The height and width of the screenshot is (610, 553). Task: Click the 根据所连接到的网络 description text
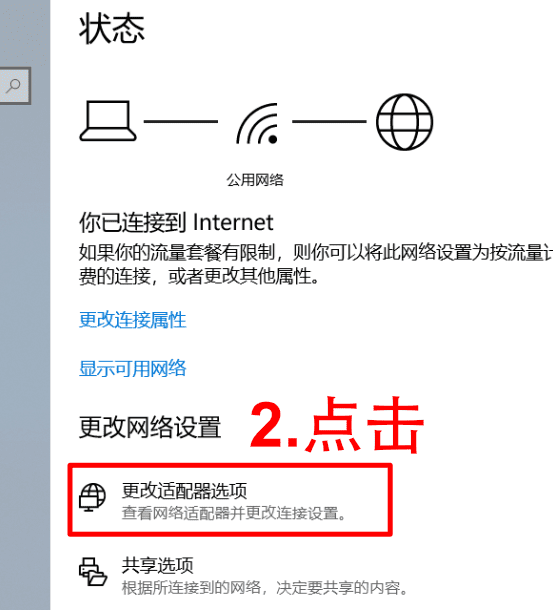[x=265, y=588]
